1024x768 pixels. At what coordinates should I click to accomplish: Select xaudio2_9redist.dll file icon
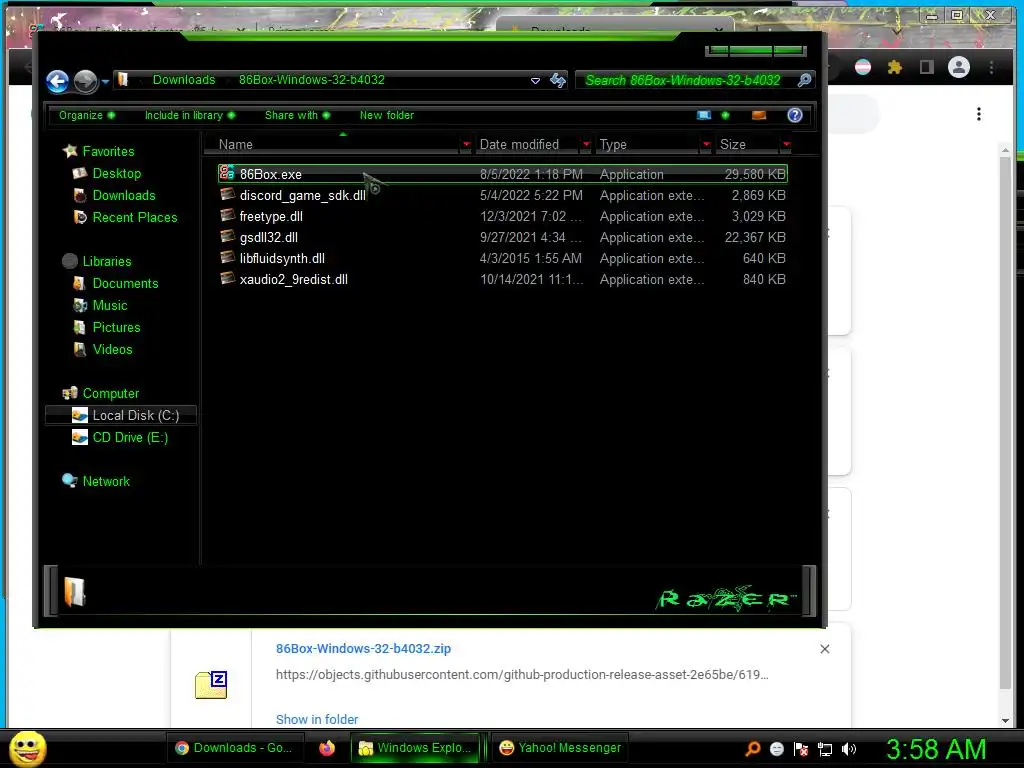(227, 278)
